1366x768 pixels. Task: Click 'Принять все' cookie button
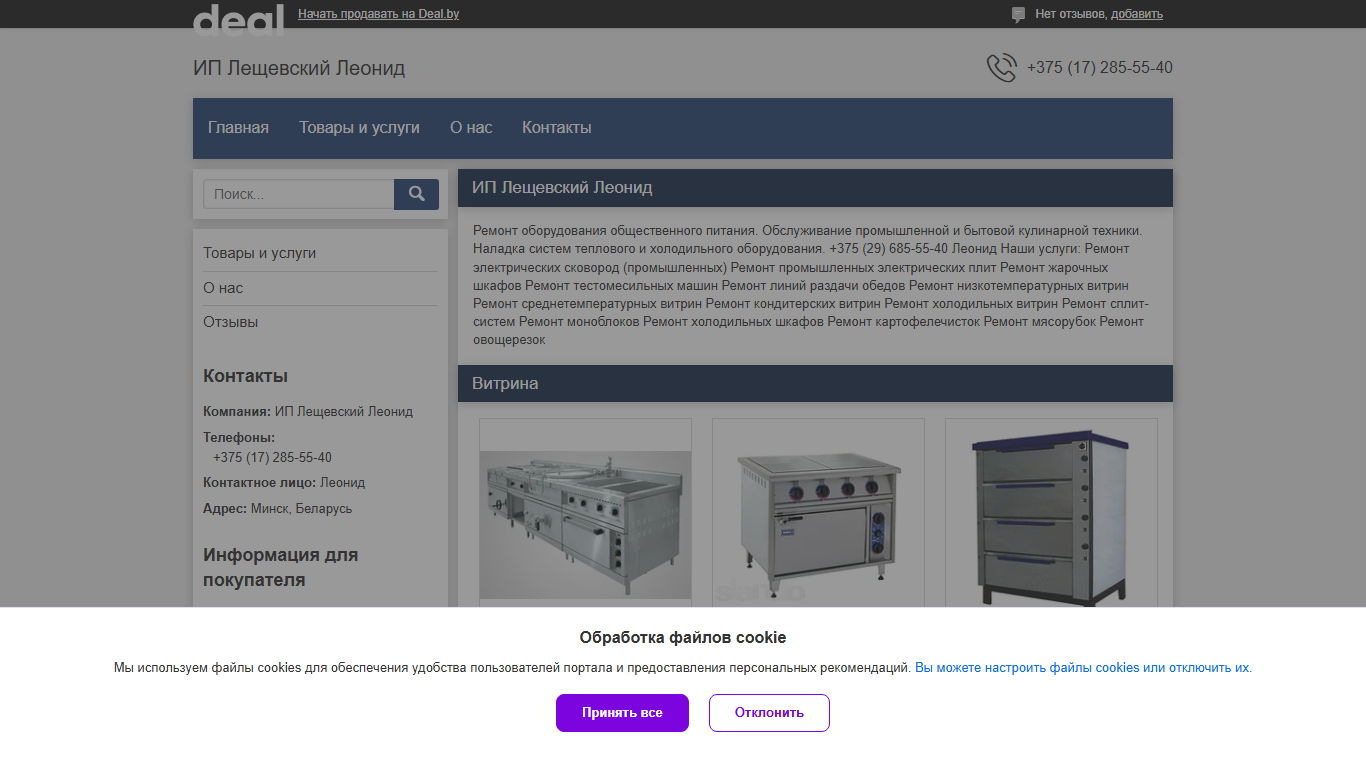(622, 713)
